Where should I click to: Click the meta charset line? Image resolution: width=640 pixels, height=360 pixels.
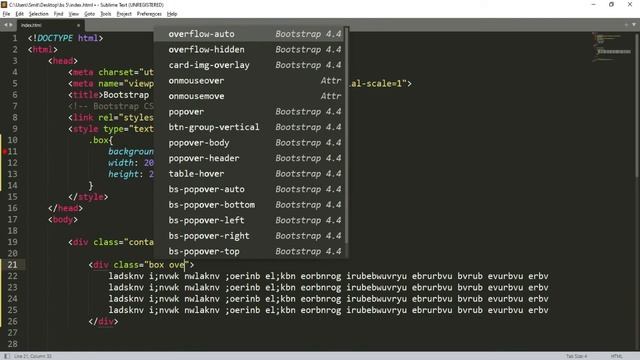click(111, 72)
